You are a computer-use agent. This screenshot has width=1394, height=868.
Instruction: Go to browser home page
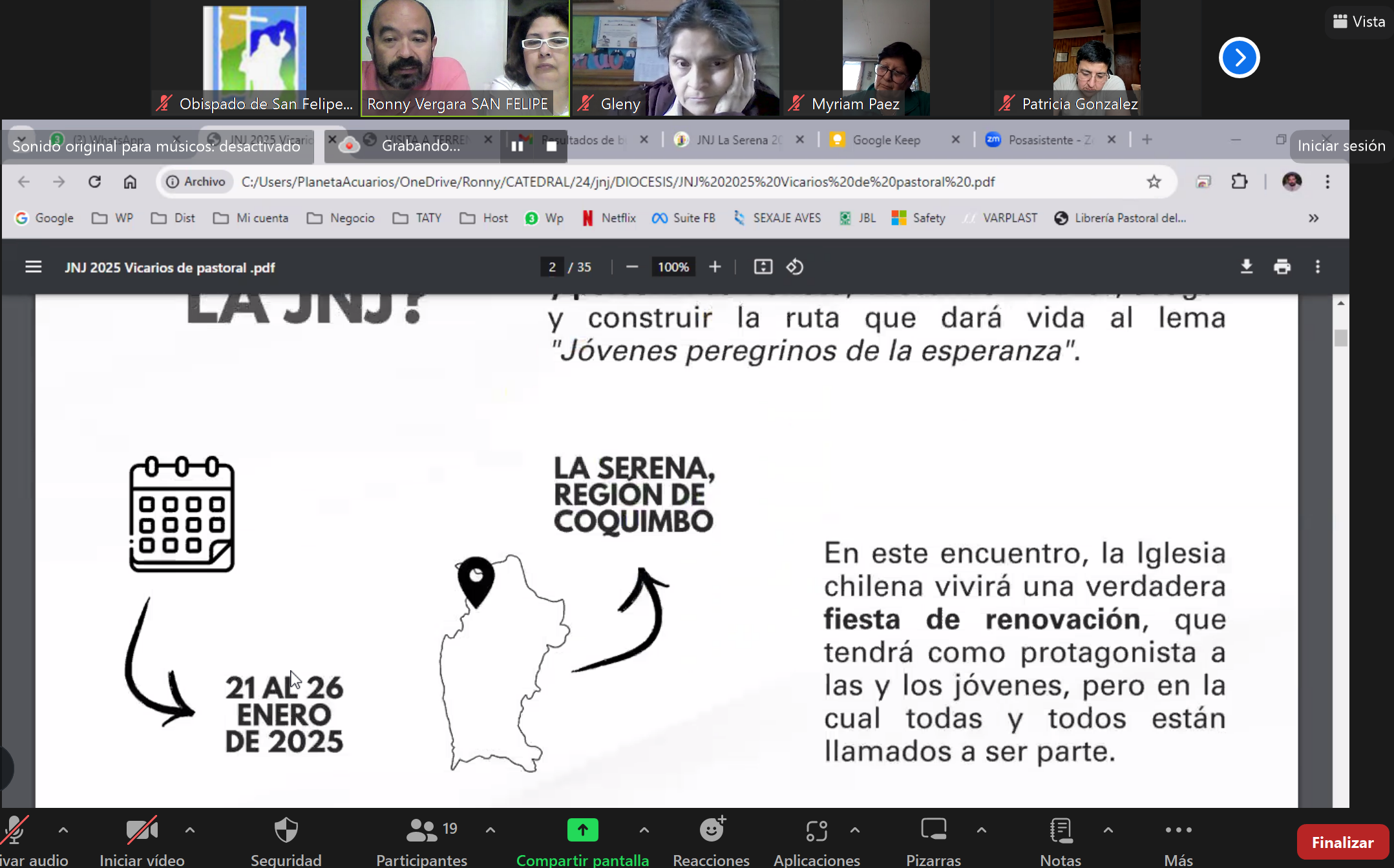130,182
